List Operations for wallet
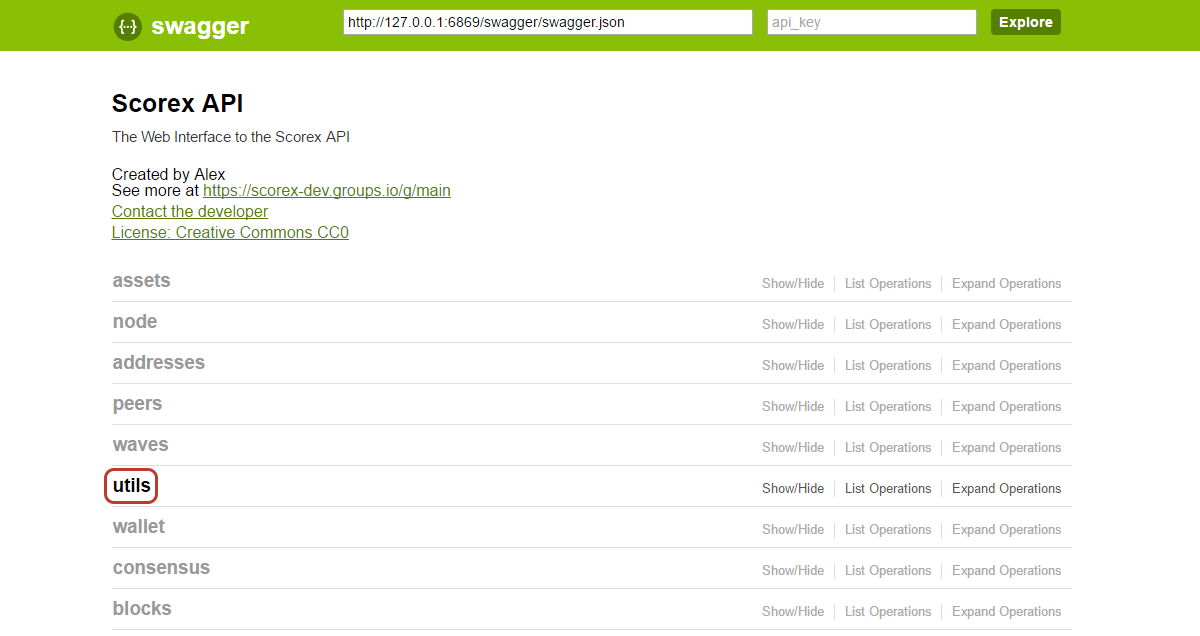 click(x=888, y=529)
